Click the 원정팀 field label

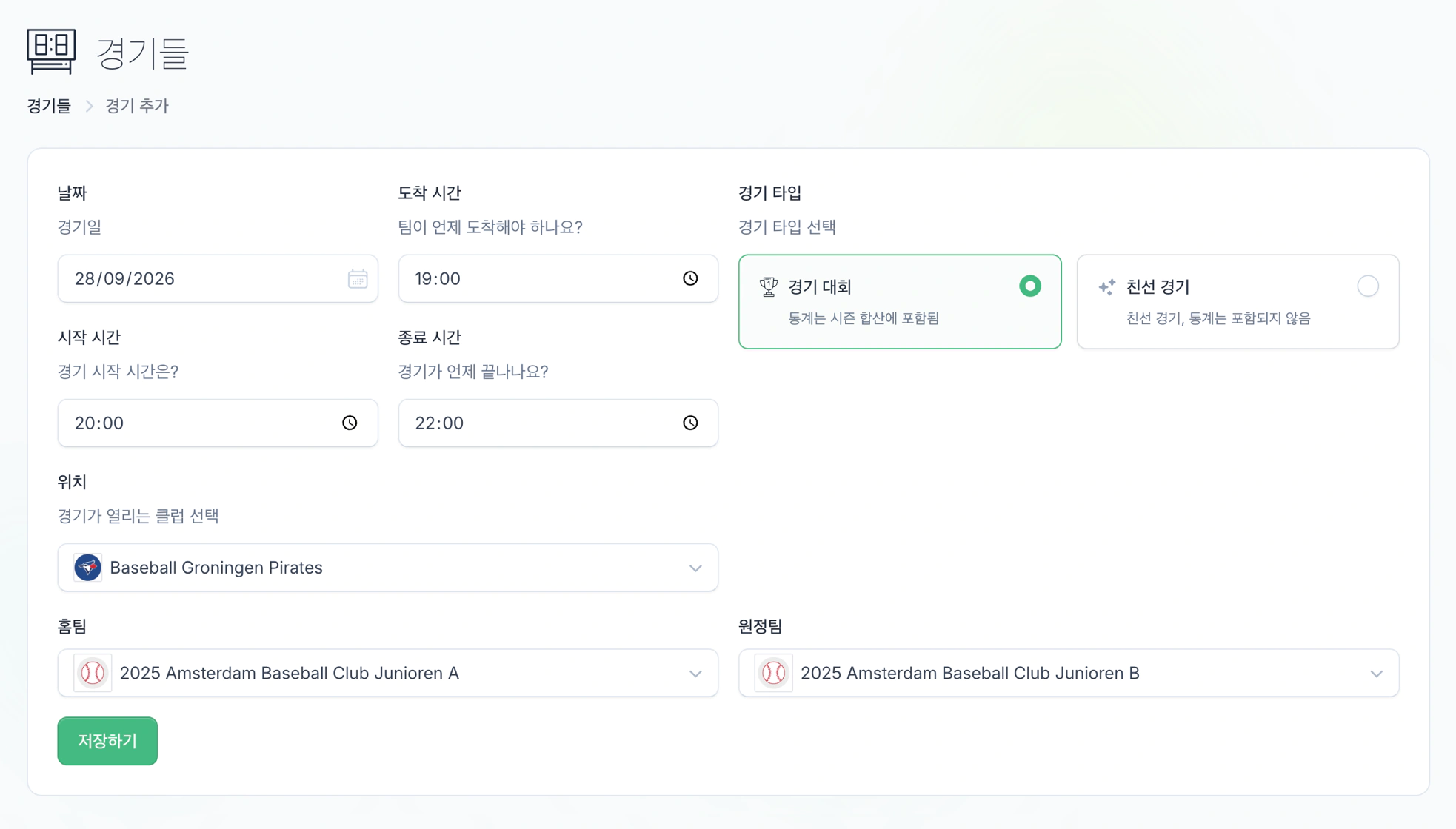(x=761, y=626)
